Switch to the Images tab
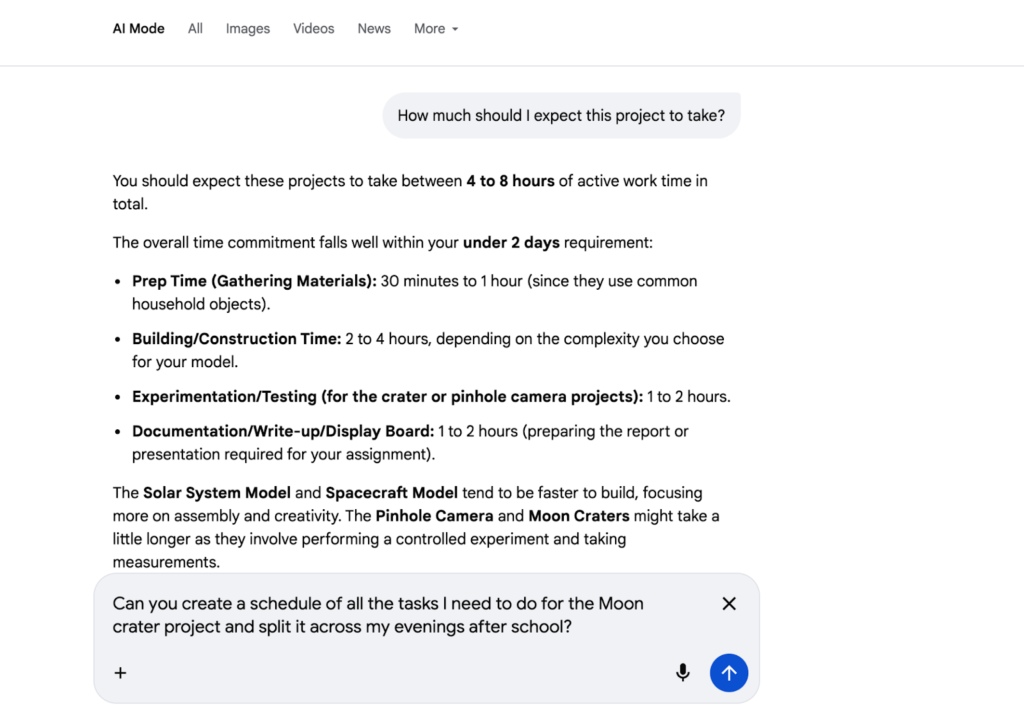 coord(247,28)
